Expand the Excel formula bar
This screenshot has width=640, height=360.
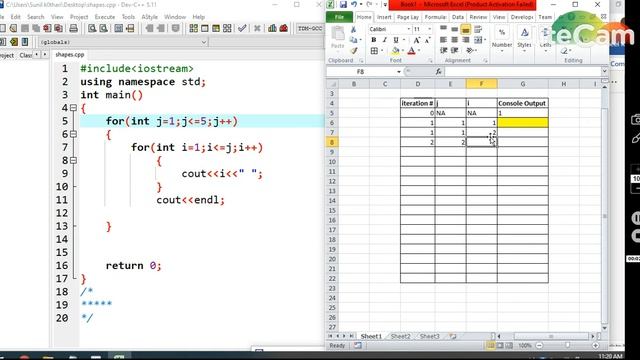[x=604, y=71]
